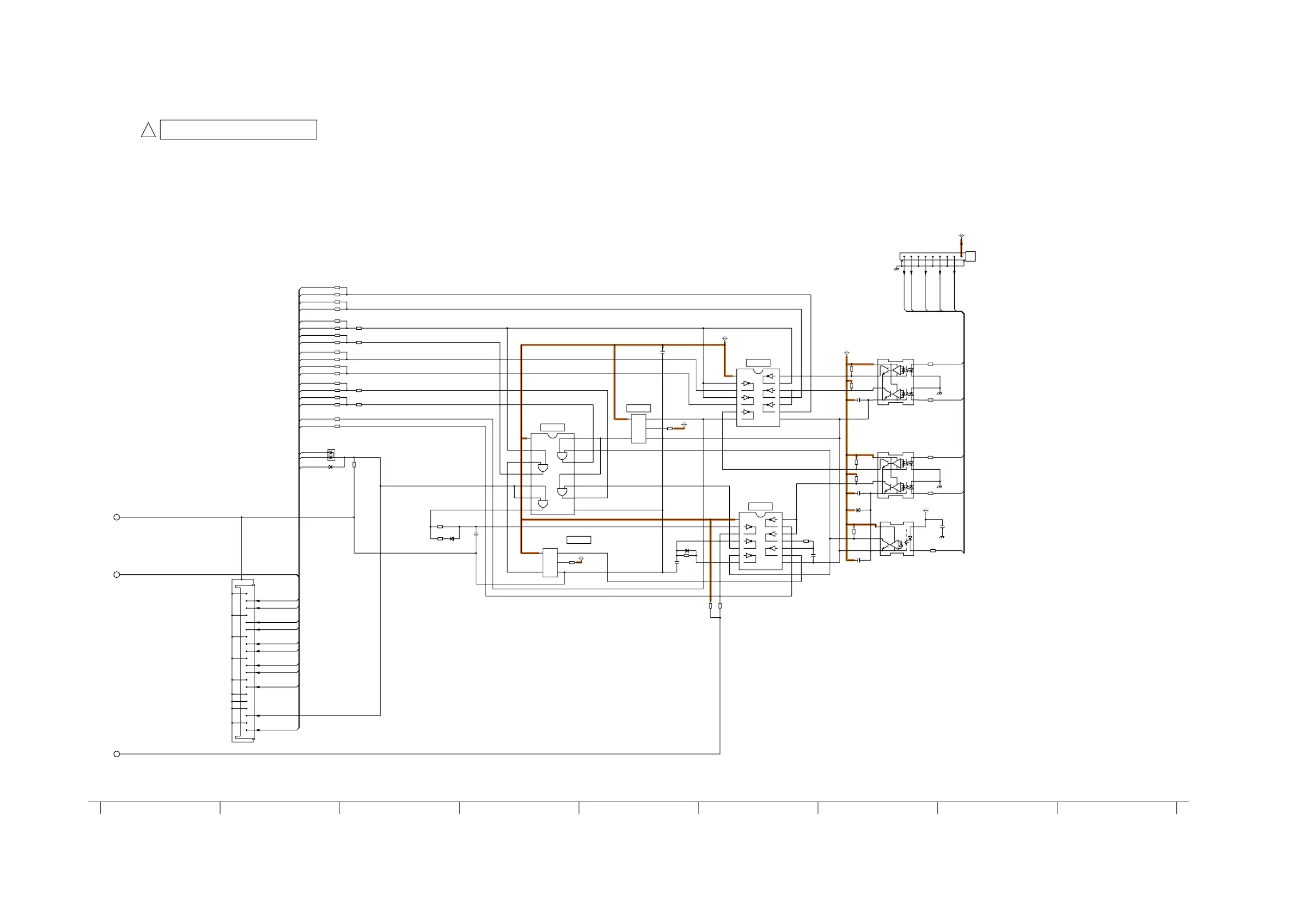The image size is (1307, 924).
Task: Click the warning triangle symbol at top left
Action: click(x=148, y=131)
